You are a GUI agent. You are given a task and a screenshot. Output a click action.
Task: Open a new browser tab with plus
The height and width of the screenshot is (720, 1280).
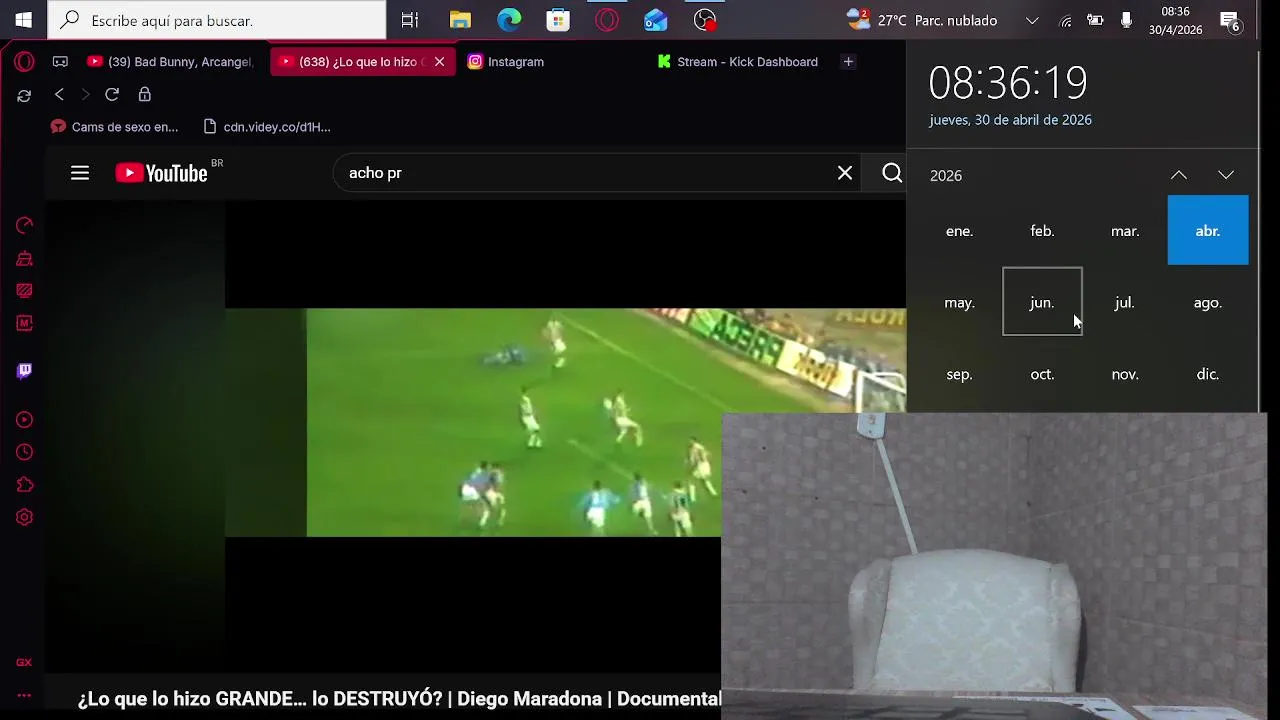(848, 62)
